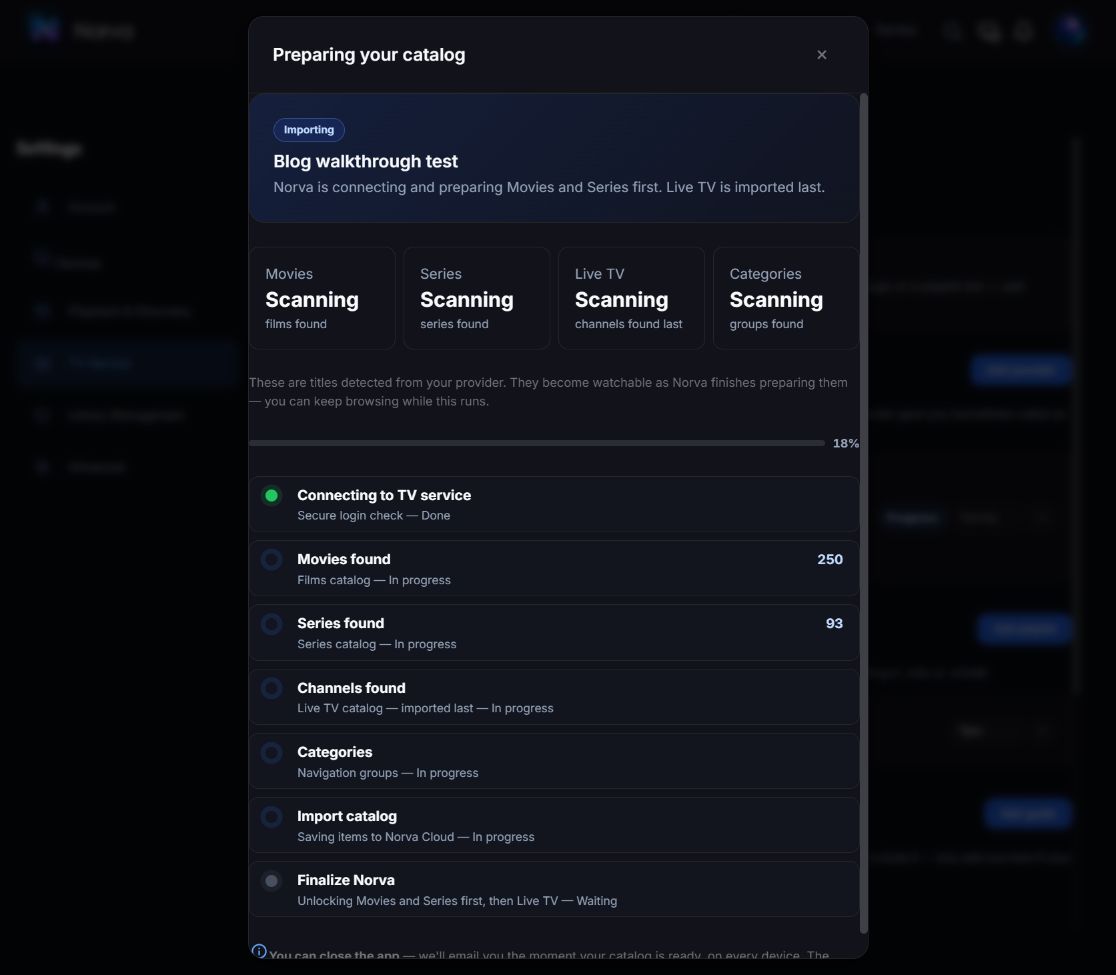Click status circle next to Import catalog
Screen dimensions: 1116x975
click(271, 816)
